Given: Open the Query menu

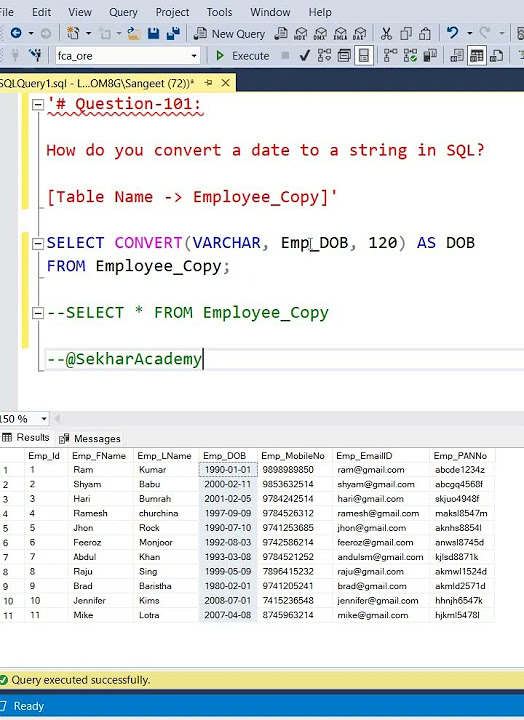Looking at the screenshot, I should click(x=123, y=12).
